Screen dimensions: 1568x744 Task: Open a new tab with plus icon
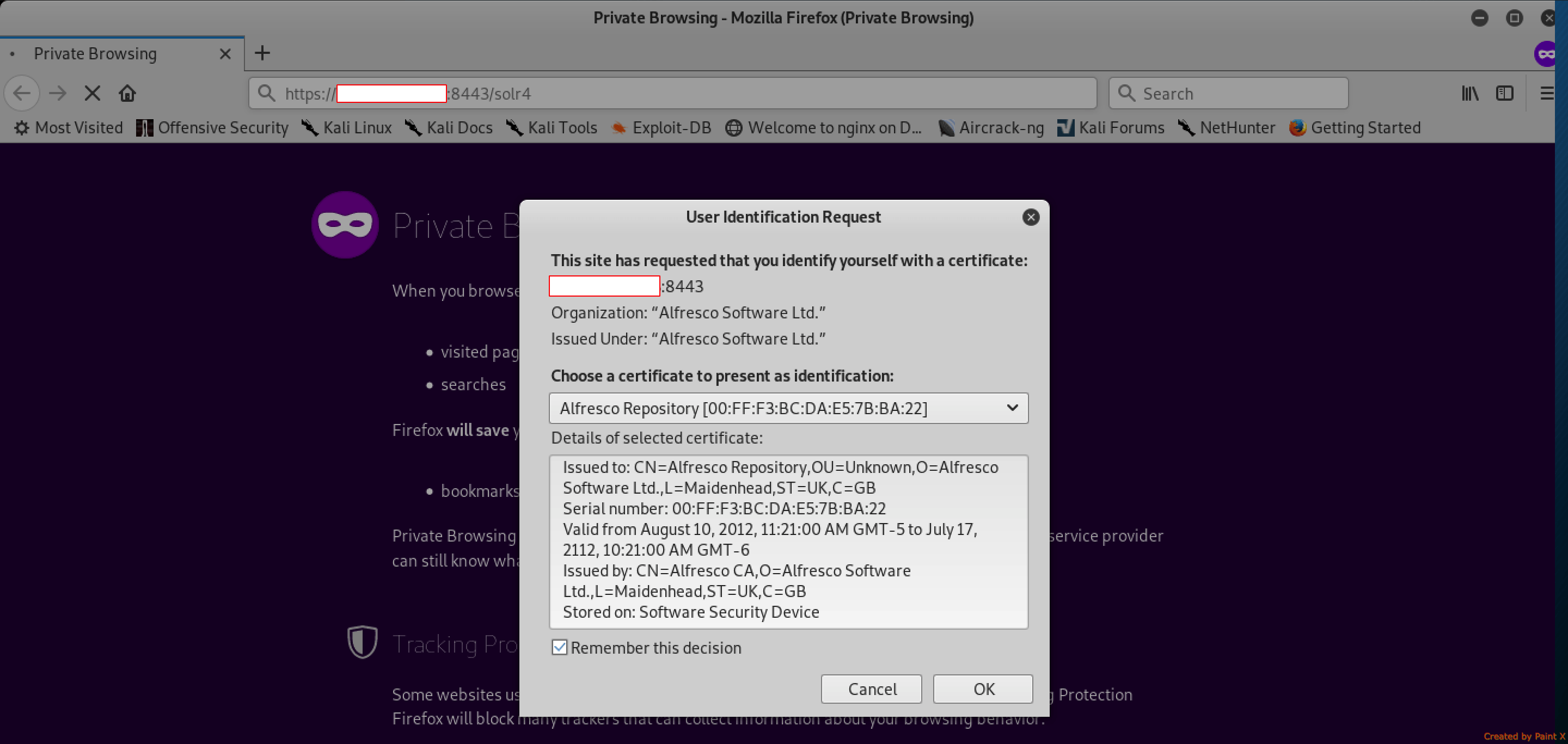(x=262, y=53)
